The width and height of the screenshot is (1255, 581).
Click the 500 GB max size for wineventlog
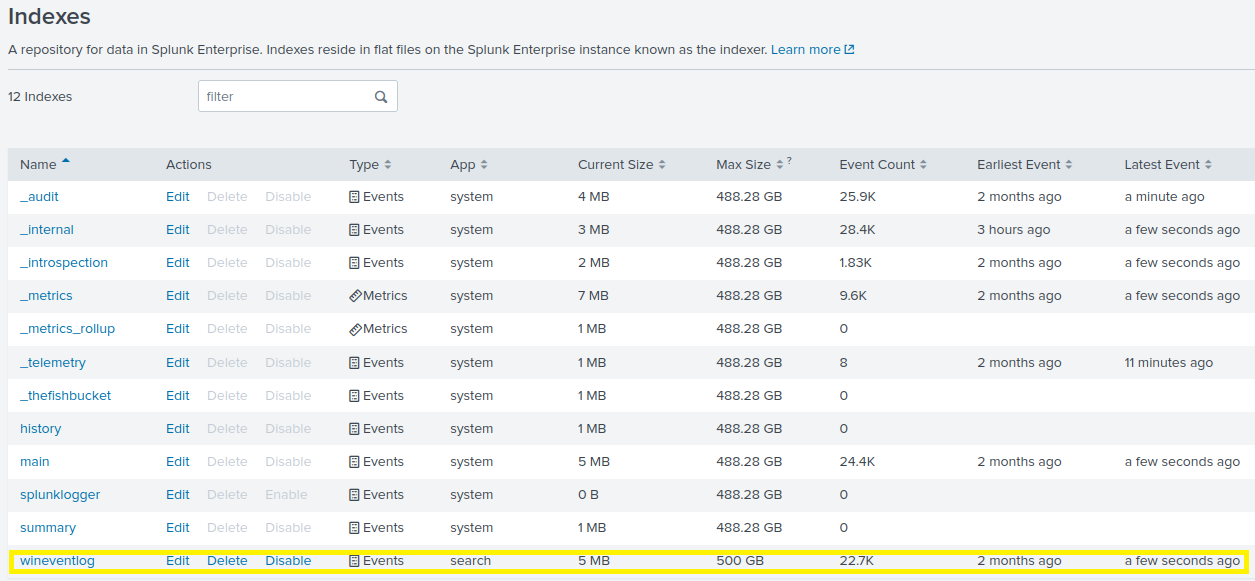pos(741,561)
